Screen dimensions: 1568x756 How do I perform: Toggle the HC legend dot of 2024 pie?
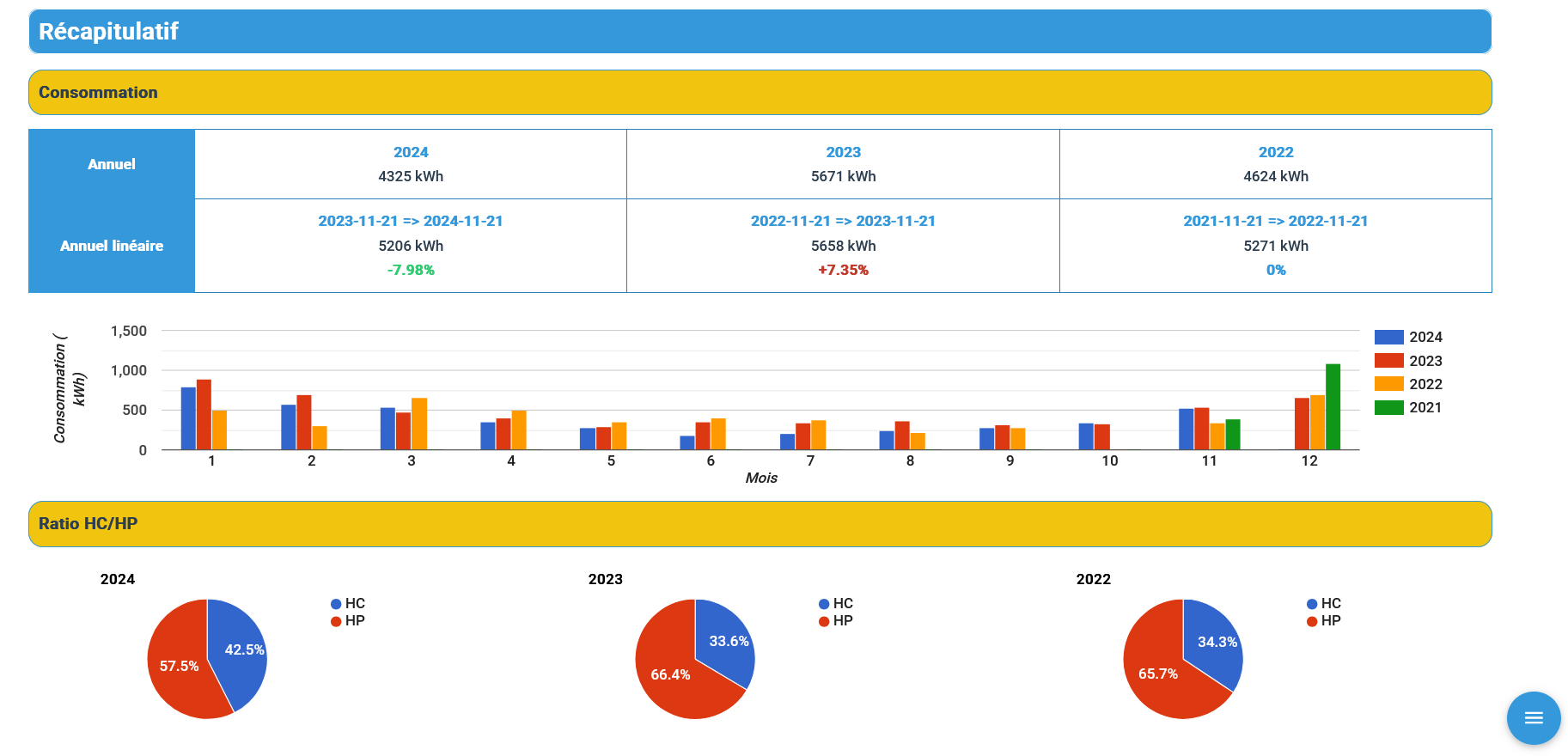point(336,604)
